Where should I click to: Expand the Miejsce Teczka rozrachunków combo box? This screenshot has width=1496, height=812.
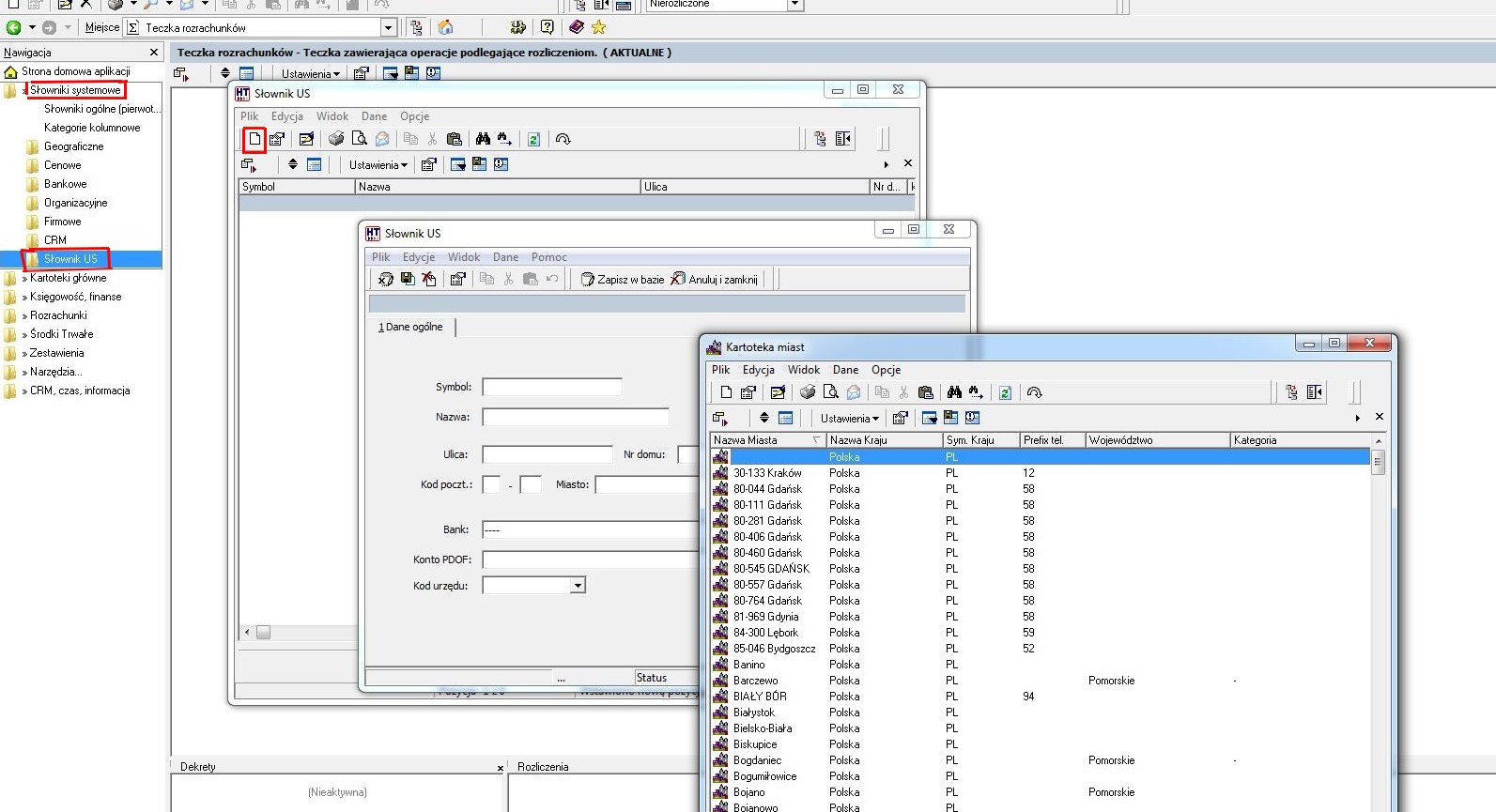388,28
